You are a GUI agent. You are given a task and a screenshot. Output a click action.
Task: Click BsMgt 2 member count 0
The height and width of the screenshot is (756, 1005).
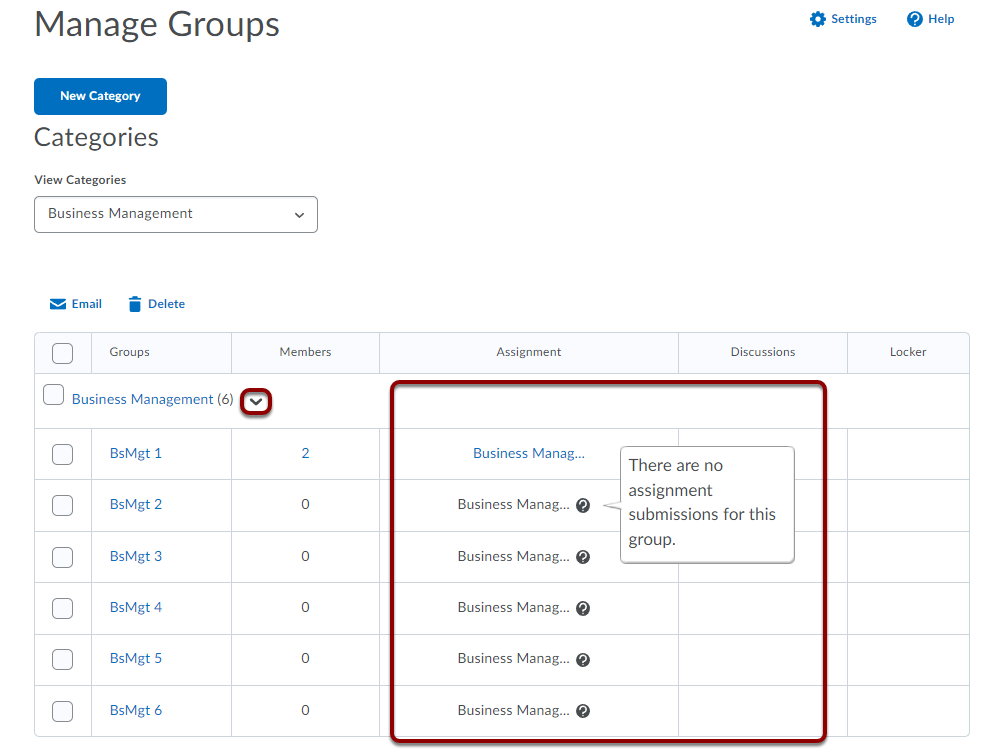[305, 505]
